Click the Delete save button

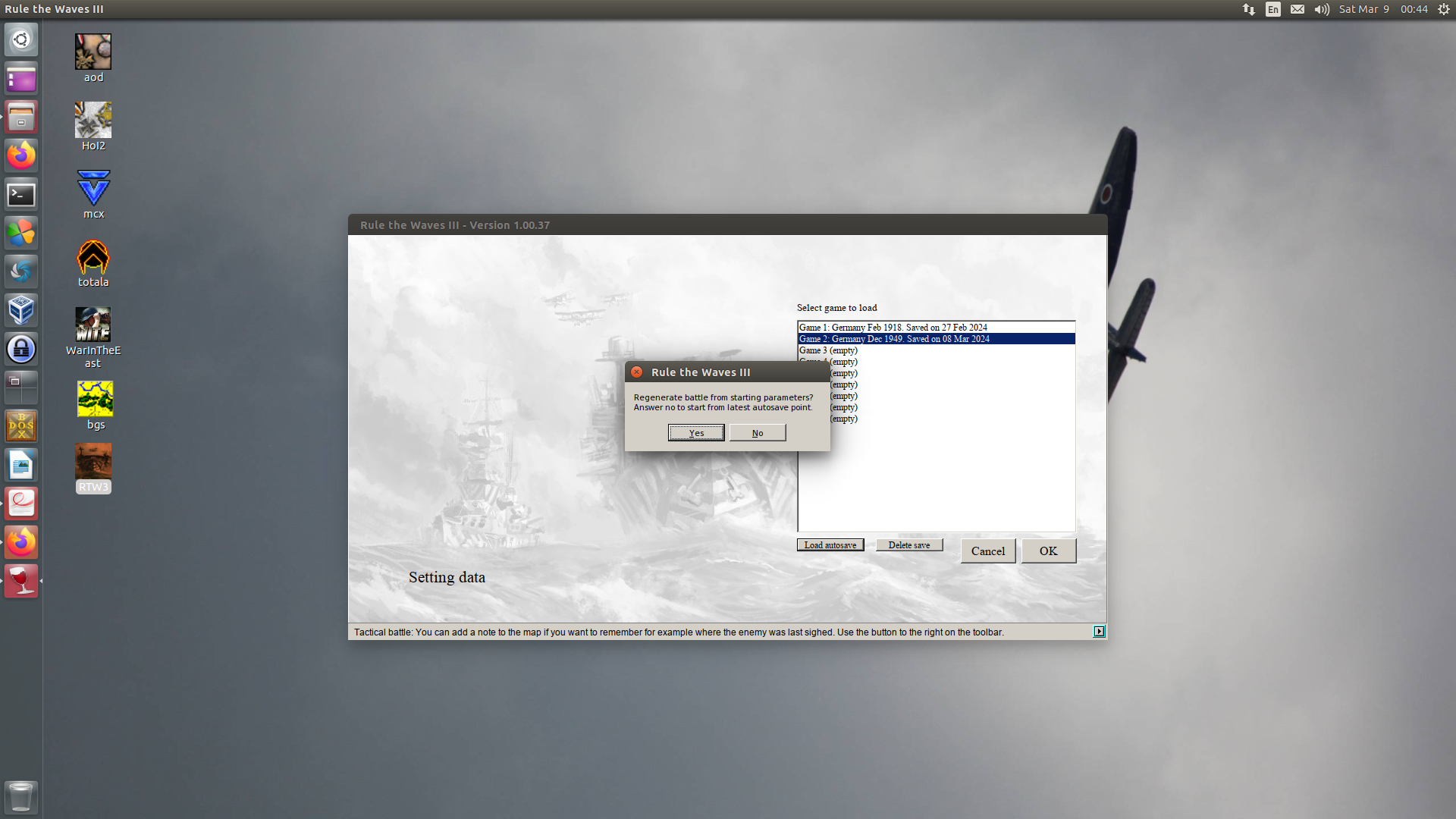pos(909,545)
